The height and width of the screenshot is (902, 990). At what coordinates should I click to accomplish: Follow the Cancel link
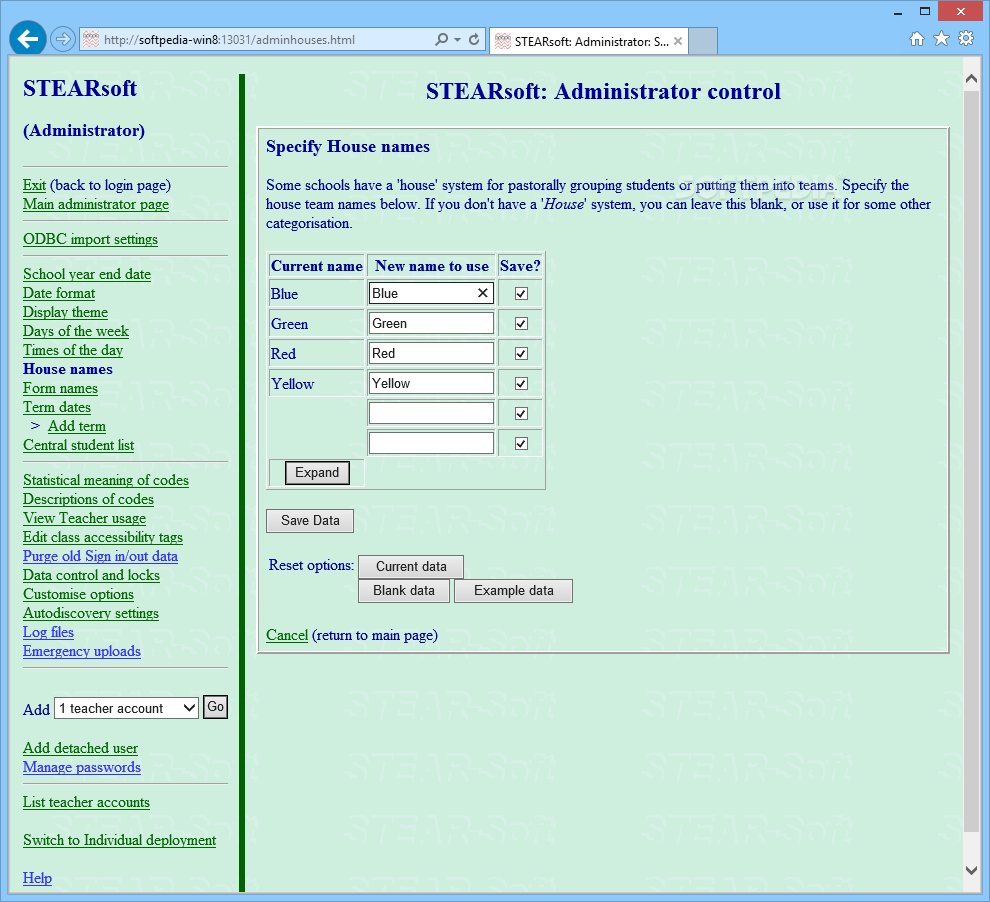tap(287, 635)
